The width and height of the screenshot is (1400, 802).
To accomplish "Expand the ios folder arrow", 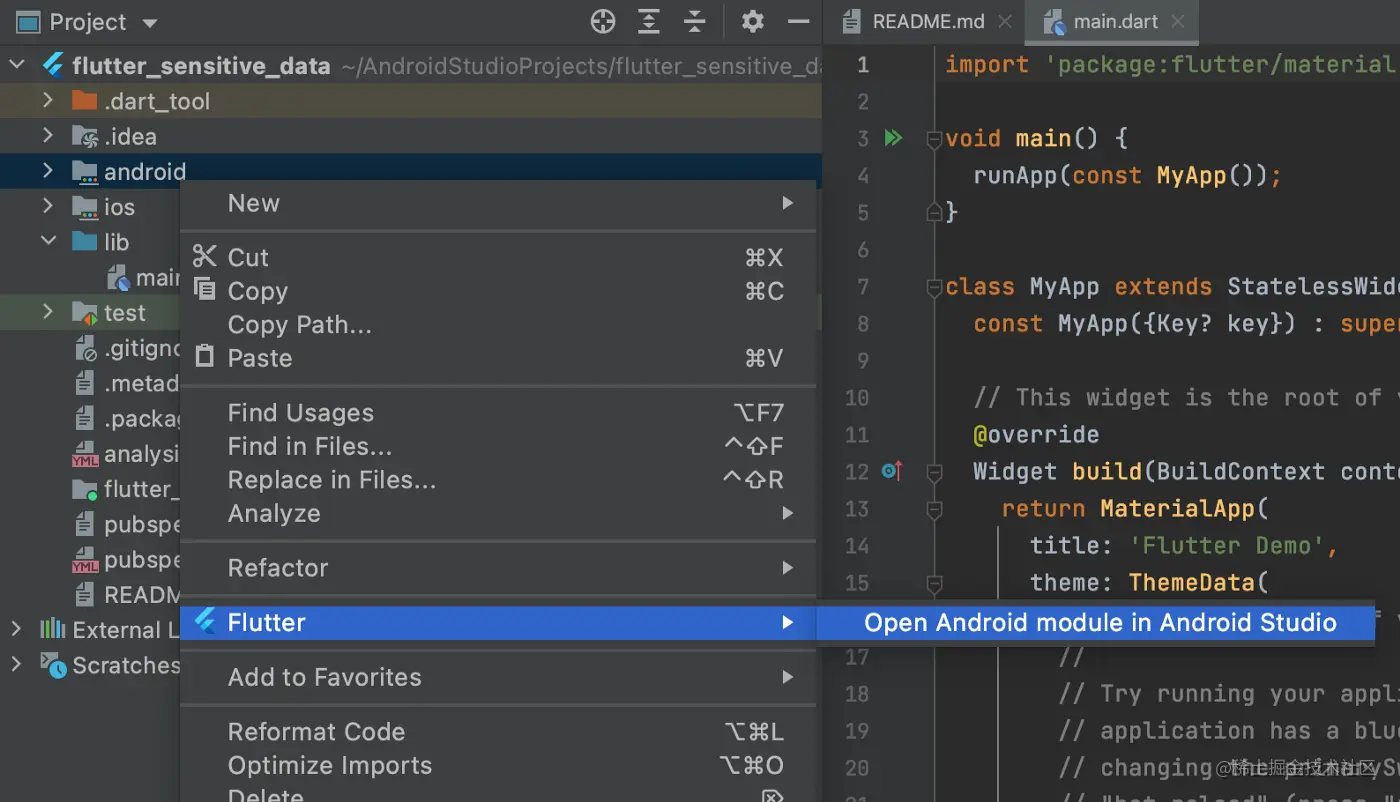I will point(48,206).
